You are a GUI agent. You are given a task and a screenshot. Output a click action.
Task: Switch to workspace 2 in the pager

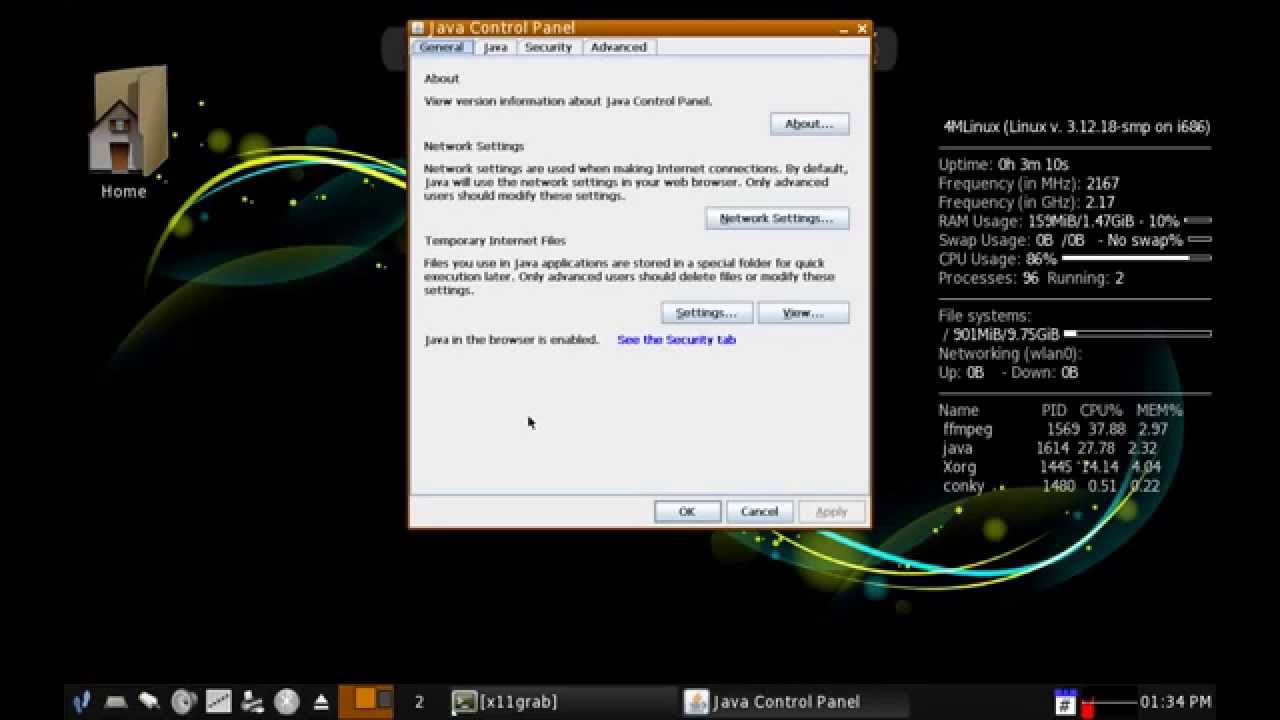(x=419, y=702)
